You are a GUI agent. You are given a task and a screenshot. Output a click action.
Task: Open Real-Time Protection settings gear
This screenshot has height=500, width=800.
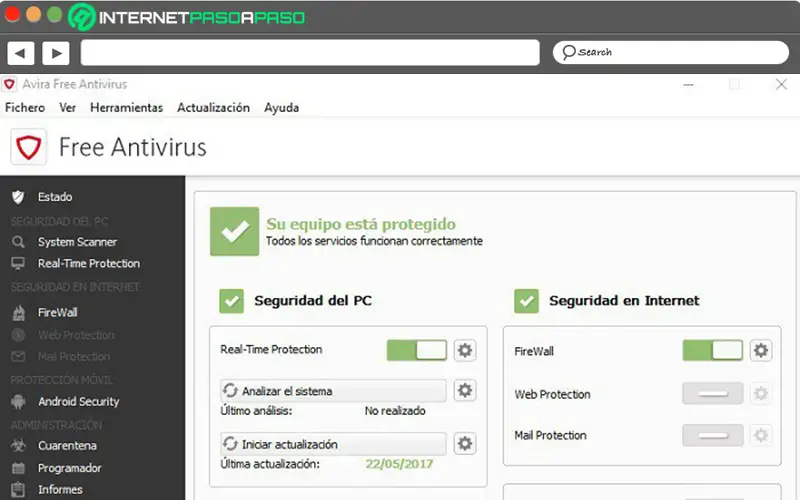(x=465, y=351)
